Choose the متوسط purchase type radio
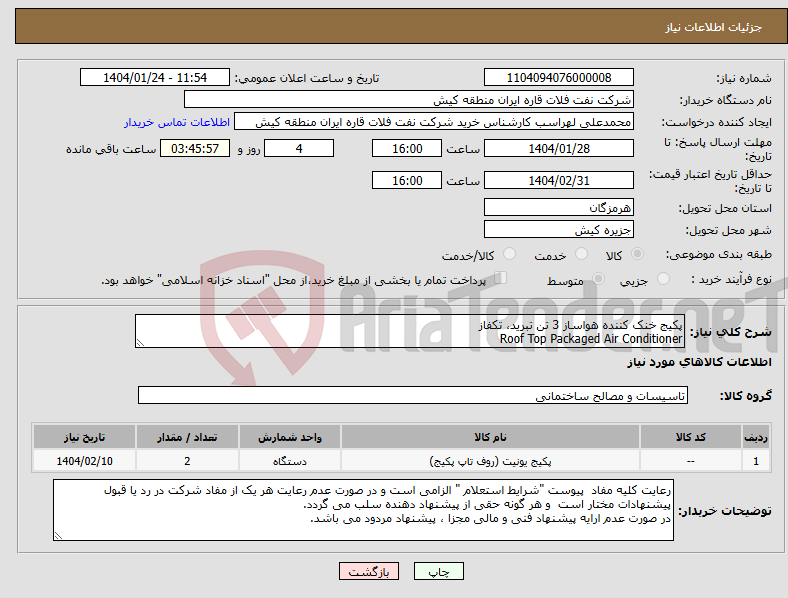Viewport: 788px width, 598px height. click(598, 278)
